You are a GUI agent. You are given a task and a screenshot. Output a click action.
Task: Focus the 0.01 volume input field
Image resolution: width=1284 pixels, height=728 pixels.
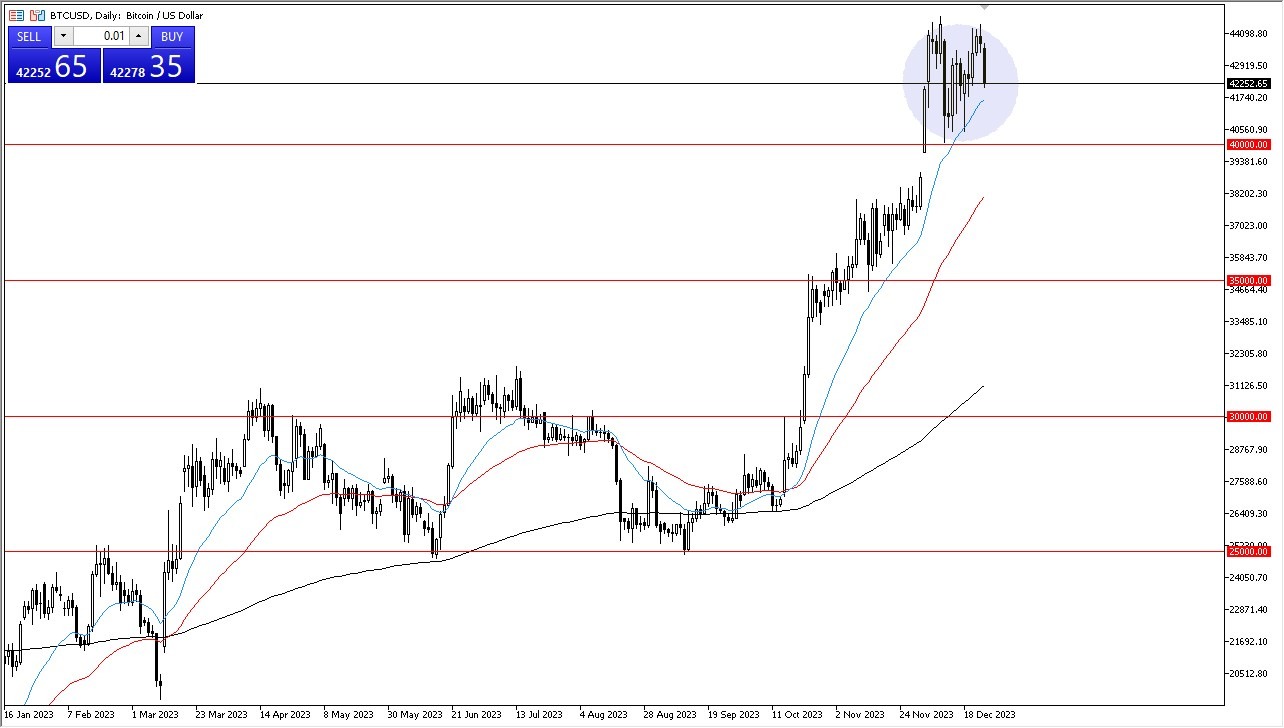(x=101, y=37)
